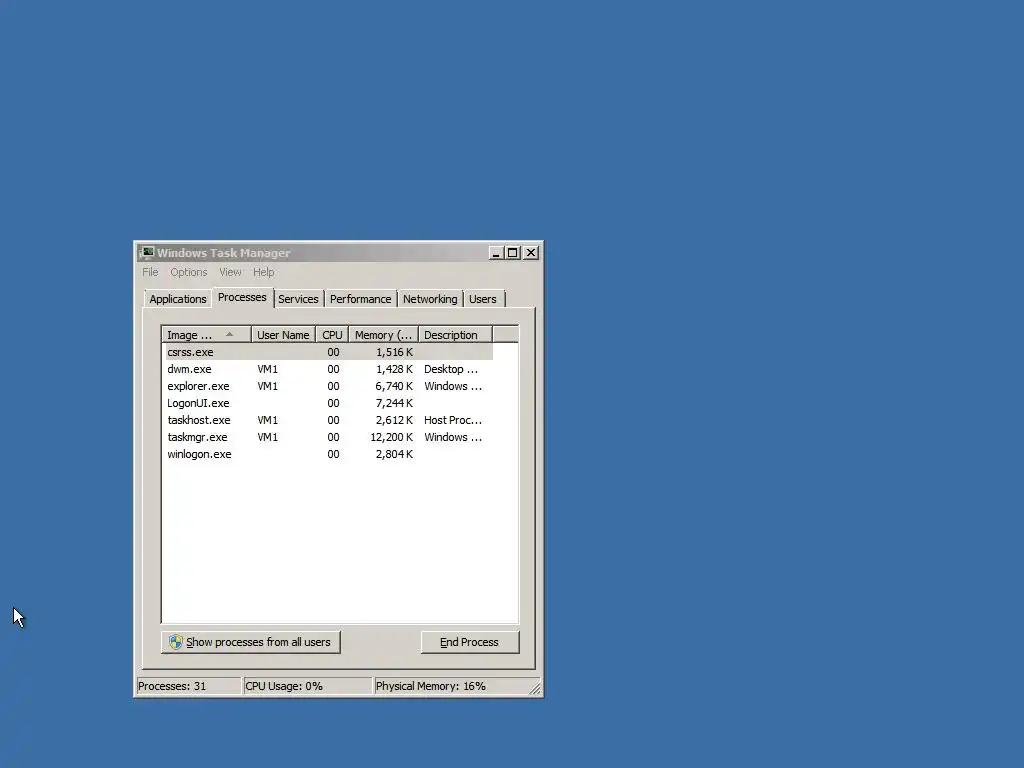
Task: Select the Processes tab
Action: [242, 297]
